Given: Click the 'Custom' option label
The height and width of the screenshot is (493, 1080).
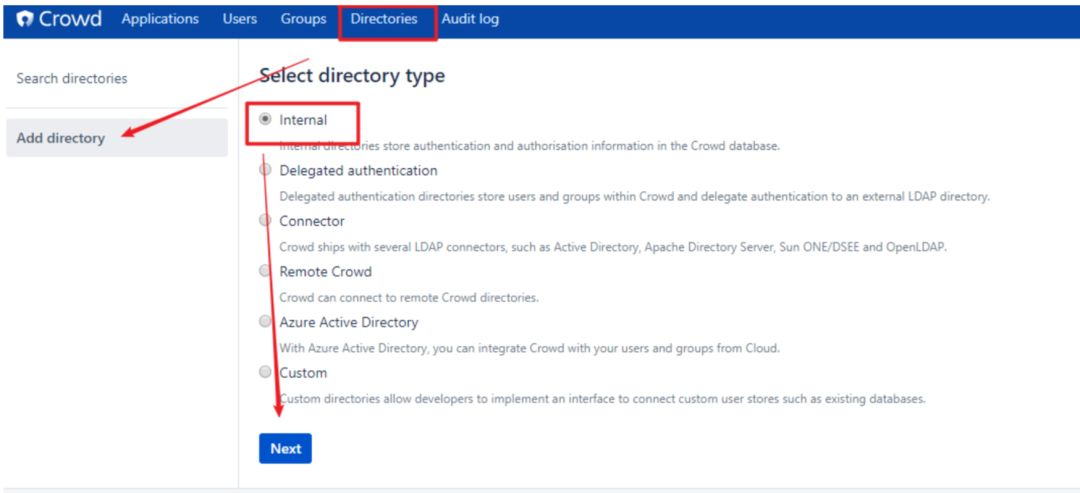Looking at the screenshot, I should coord(303,373).
